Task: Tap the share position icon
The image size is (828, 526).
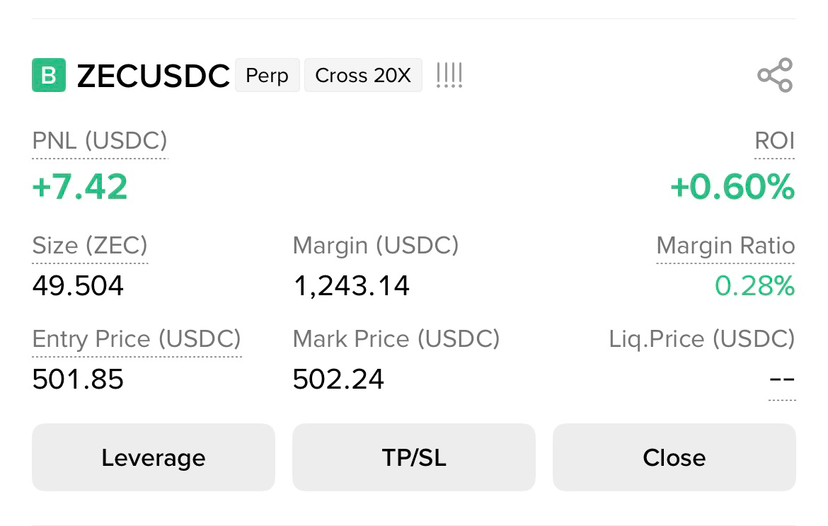Action: click(x=775, y=75)
